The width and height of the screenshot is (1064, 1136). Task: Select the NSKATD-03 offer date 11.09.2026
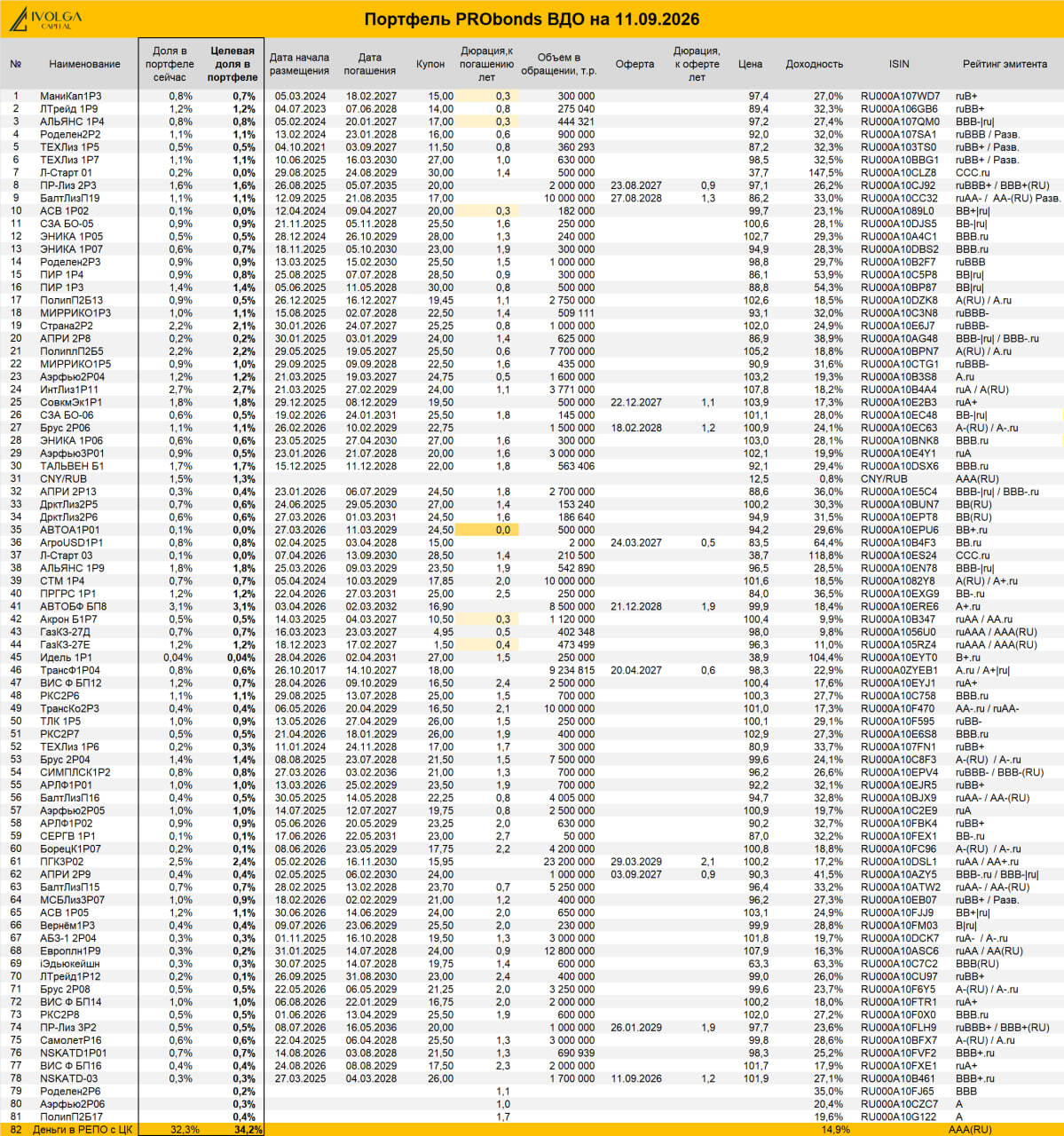coord(635,1079)
